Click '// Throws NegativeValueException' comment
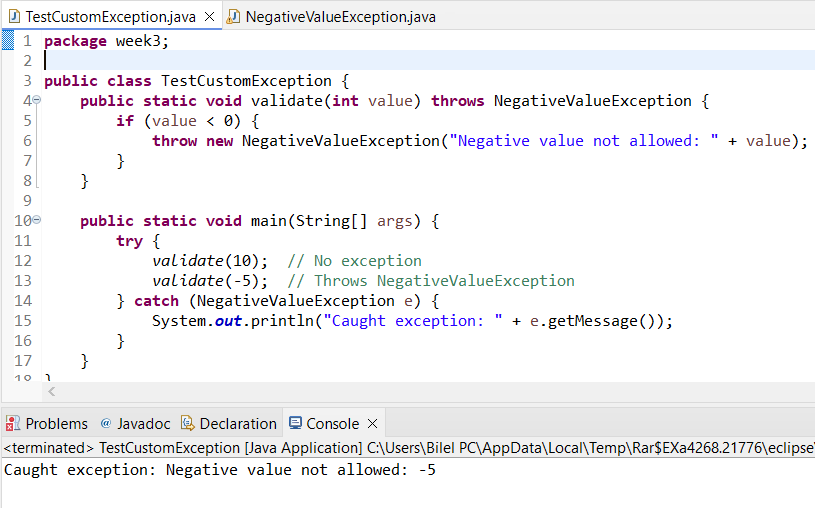The image size is (815, 508). pyautogui.click(x=431, y=281)
